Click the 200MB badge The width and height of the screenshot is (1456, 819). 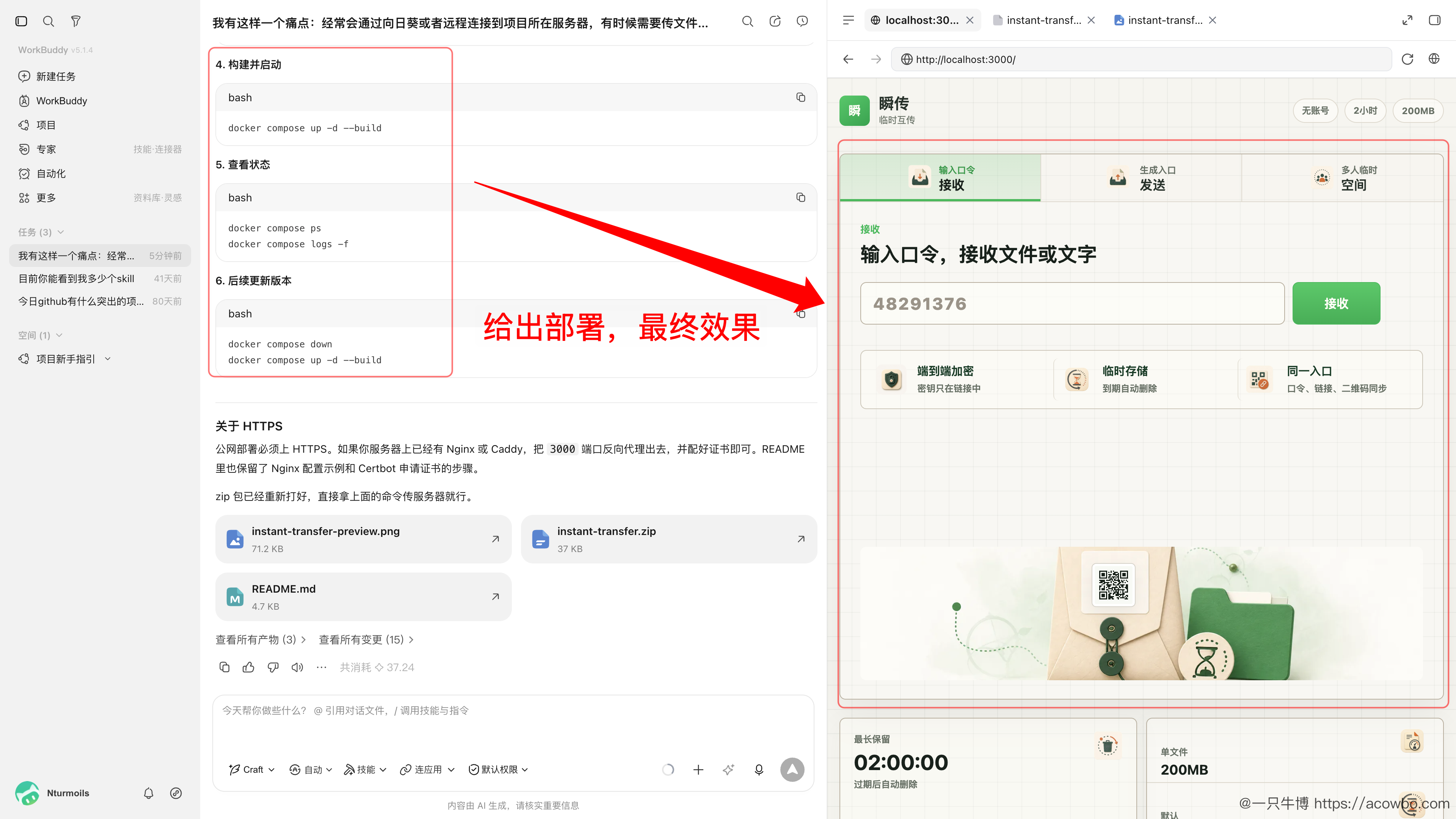pyautogui.click(x=1418, y=111)
